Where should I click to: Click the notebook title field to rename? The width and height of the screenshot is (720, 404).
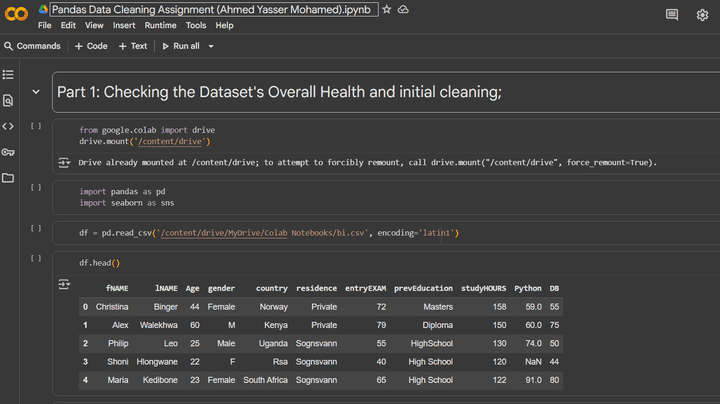click(x=212, y=9)
